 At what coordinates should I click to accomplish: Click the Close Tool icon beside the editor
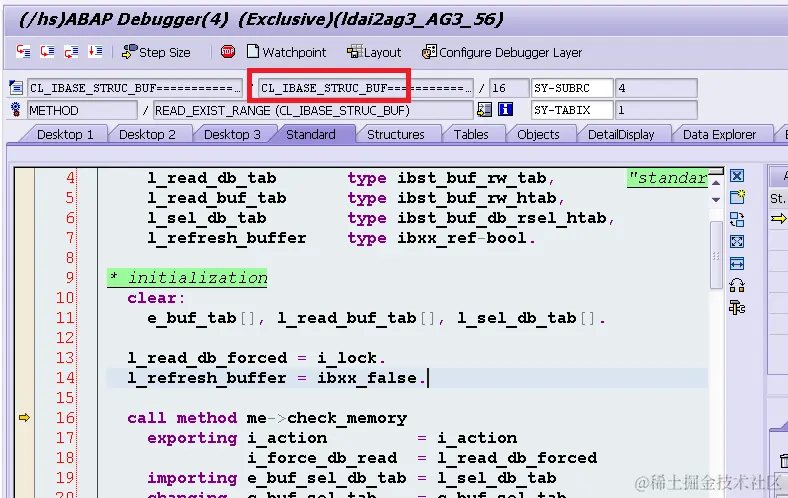pos(737,176)
